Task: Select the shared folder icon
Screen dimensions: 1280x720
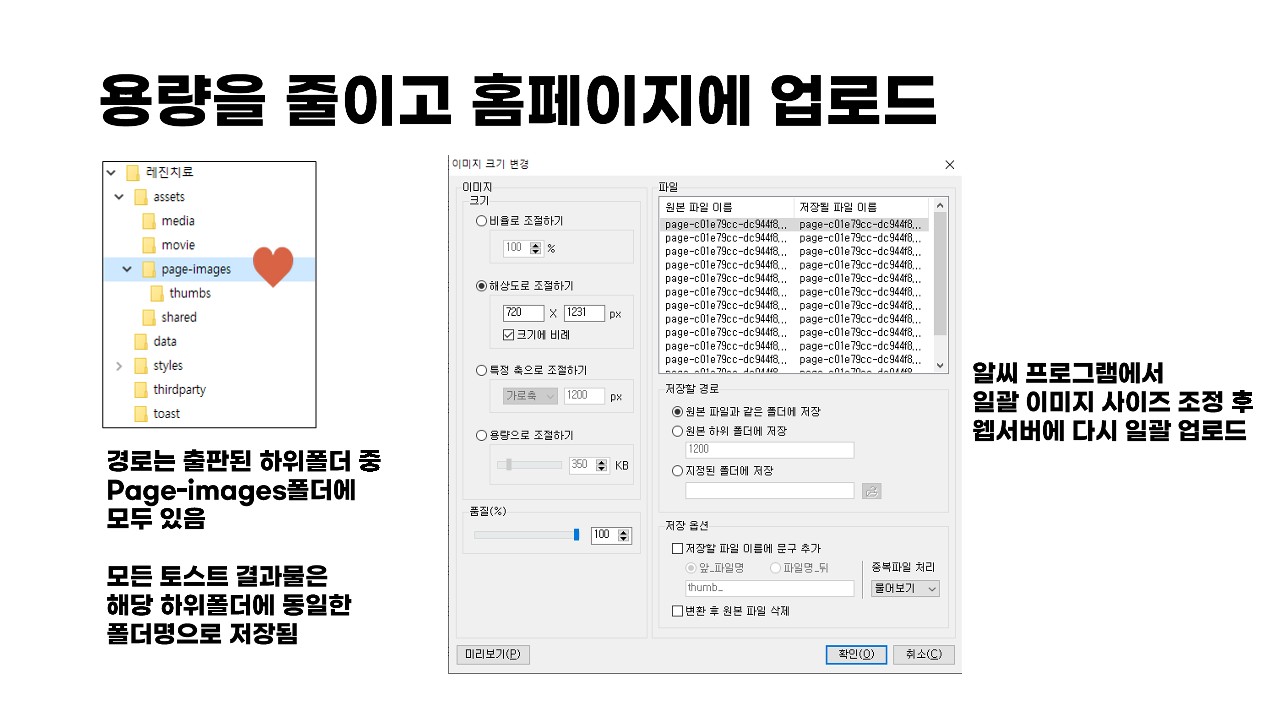Action: coord(149,317)
